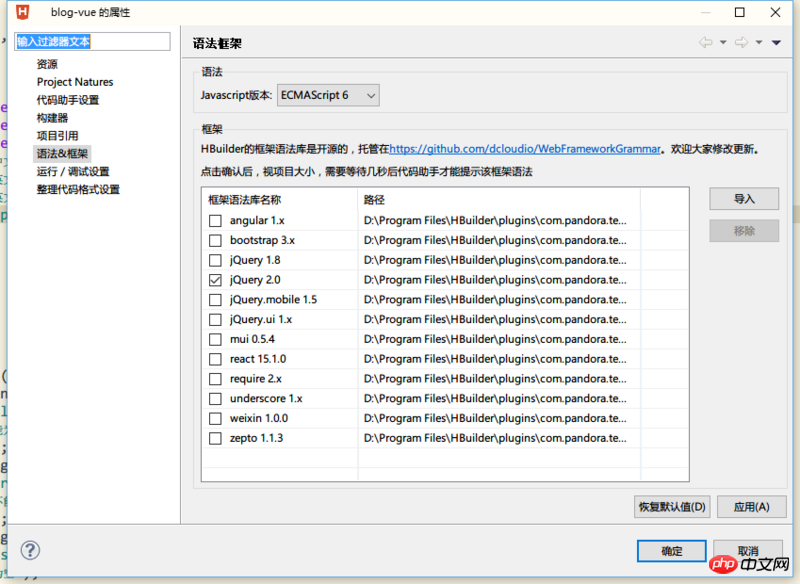800x584 pixels.
Task: Check the bootstrap 3.x checkbox
Action: tap(215, 240)
